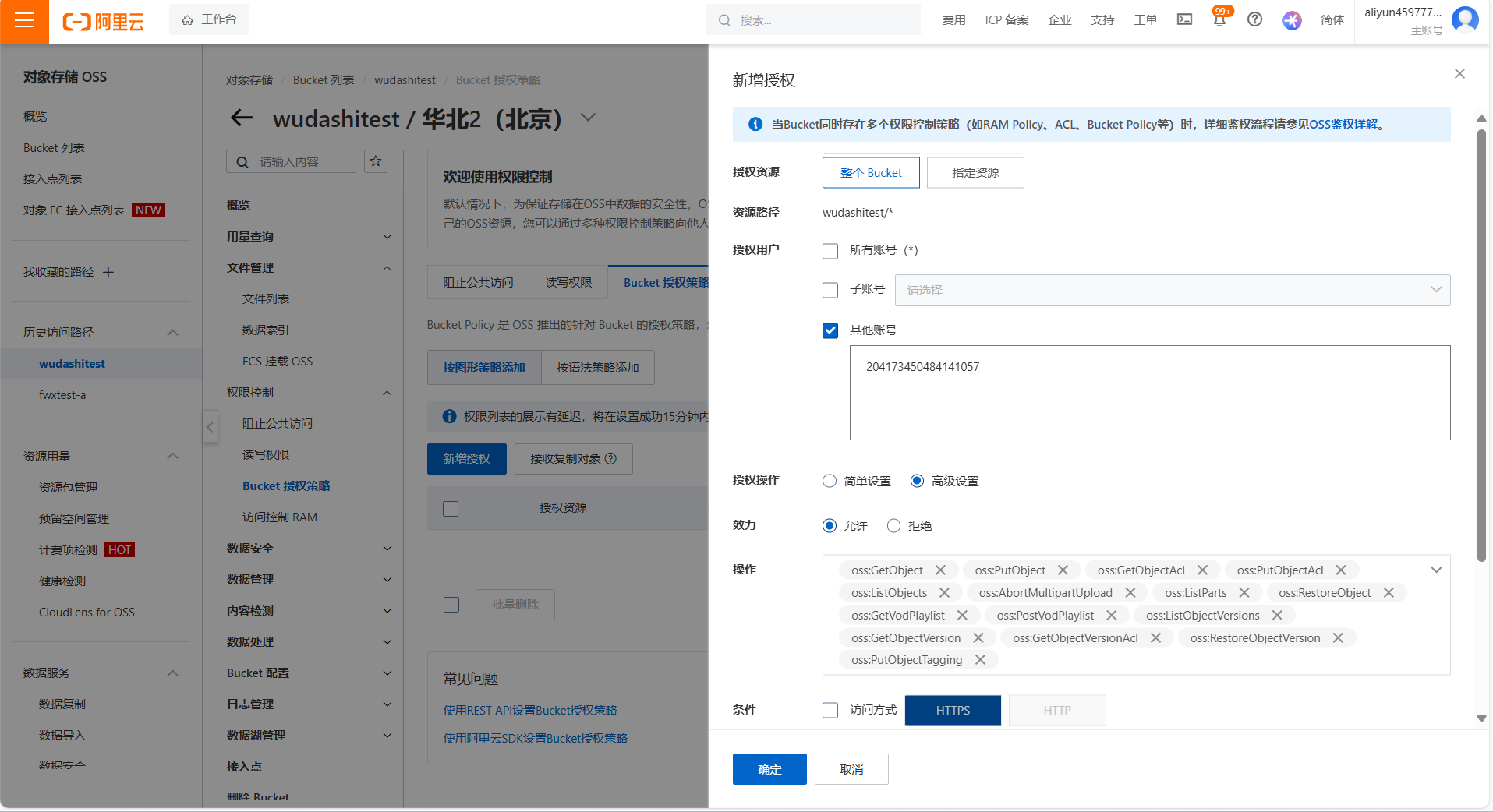Remove oss:GetObject action tag
This screenshot has height=812, width=1493.
[x=940, y=570]
